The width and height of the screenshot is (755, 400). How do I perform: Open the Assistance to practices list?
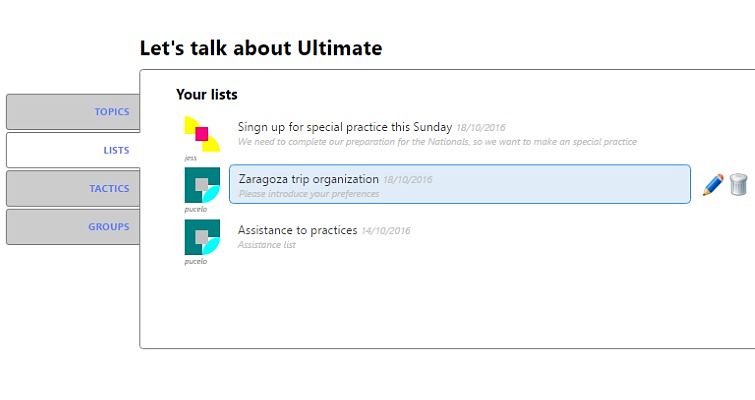click(x=298, y=230)
